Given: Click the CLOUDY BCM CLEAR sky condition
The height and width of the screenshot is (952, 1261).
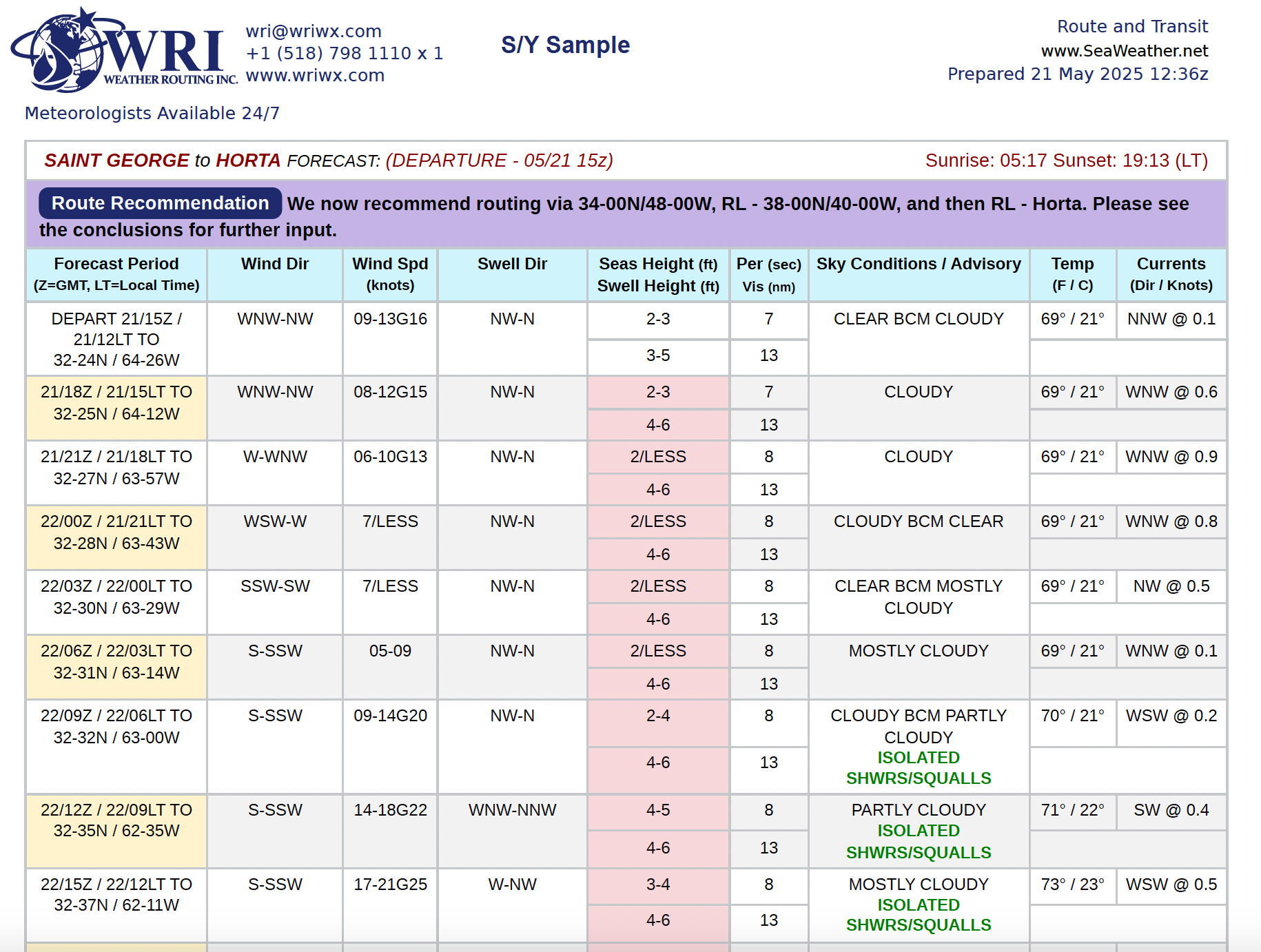Looking at the screenshot, I should click(x=919, y=521).
